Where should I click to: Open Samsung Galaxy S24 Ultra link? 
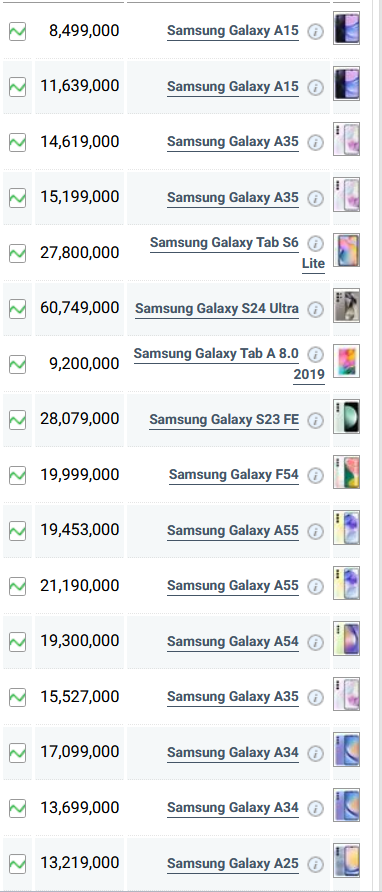point(217,309)
